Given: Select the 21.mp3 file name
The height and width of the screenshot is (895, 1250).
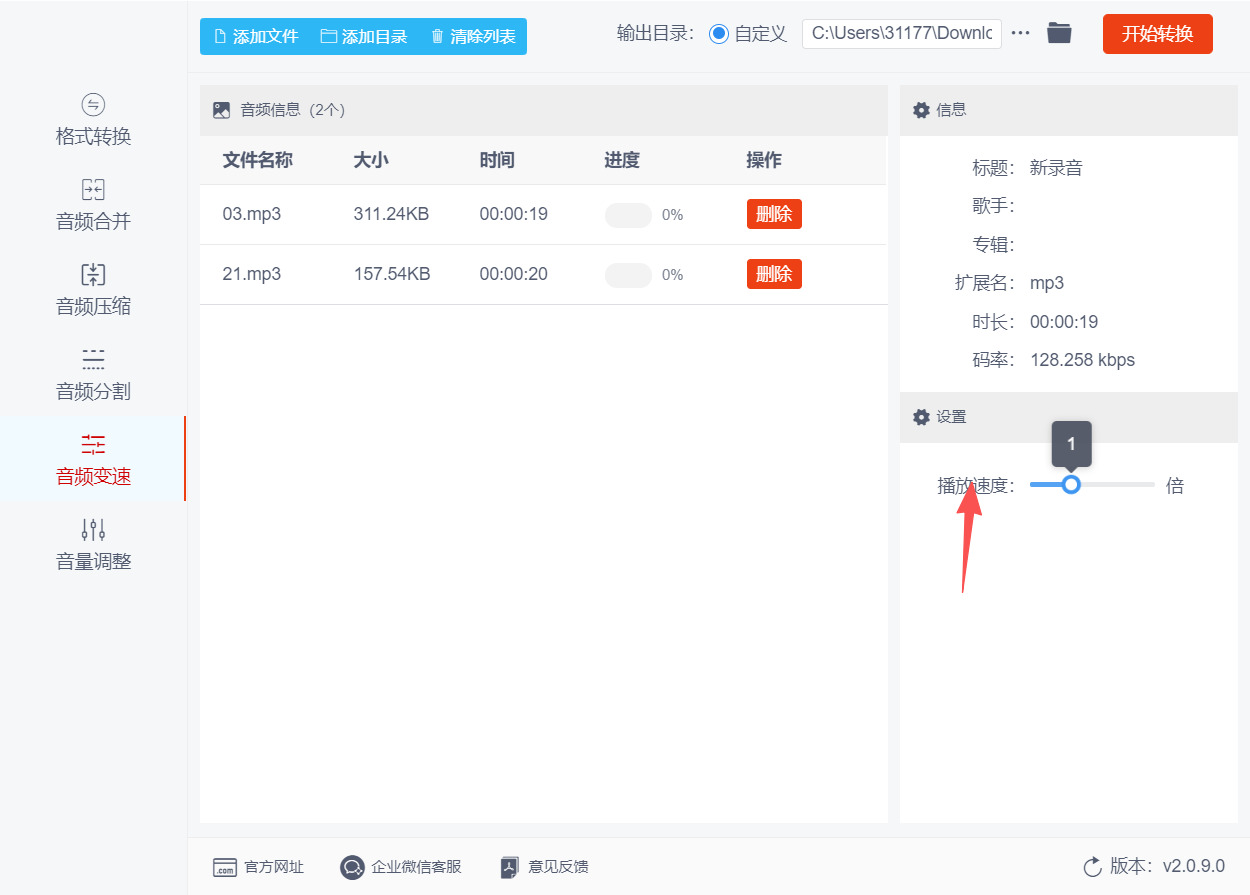Looking at the screenshot, I should coord(252,274).
